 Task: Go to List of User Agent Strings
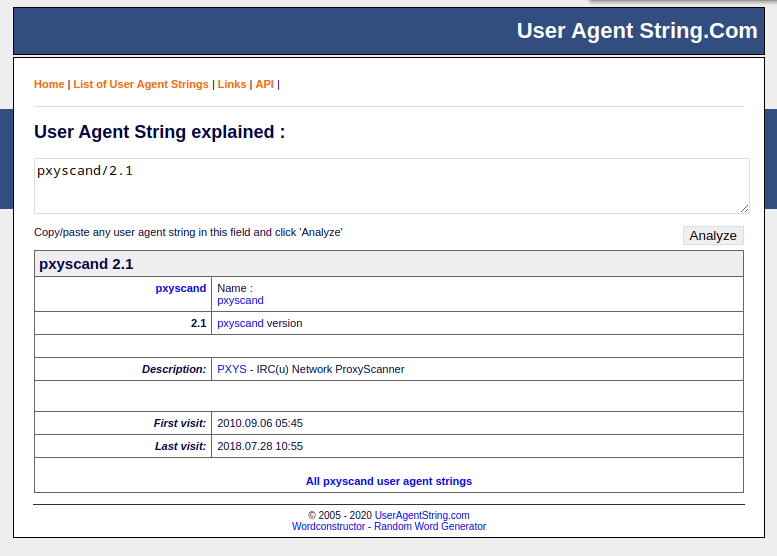point(141,85)
